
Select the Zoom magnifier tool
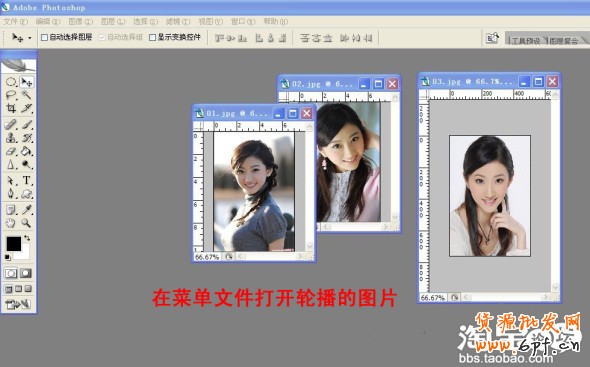[x=26, y=223]
